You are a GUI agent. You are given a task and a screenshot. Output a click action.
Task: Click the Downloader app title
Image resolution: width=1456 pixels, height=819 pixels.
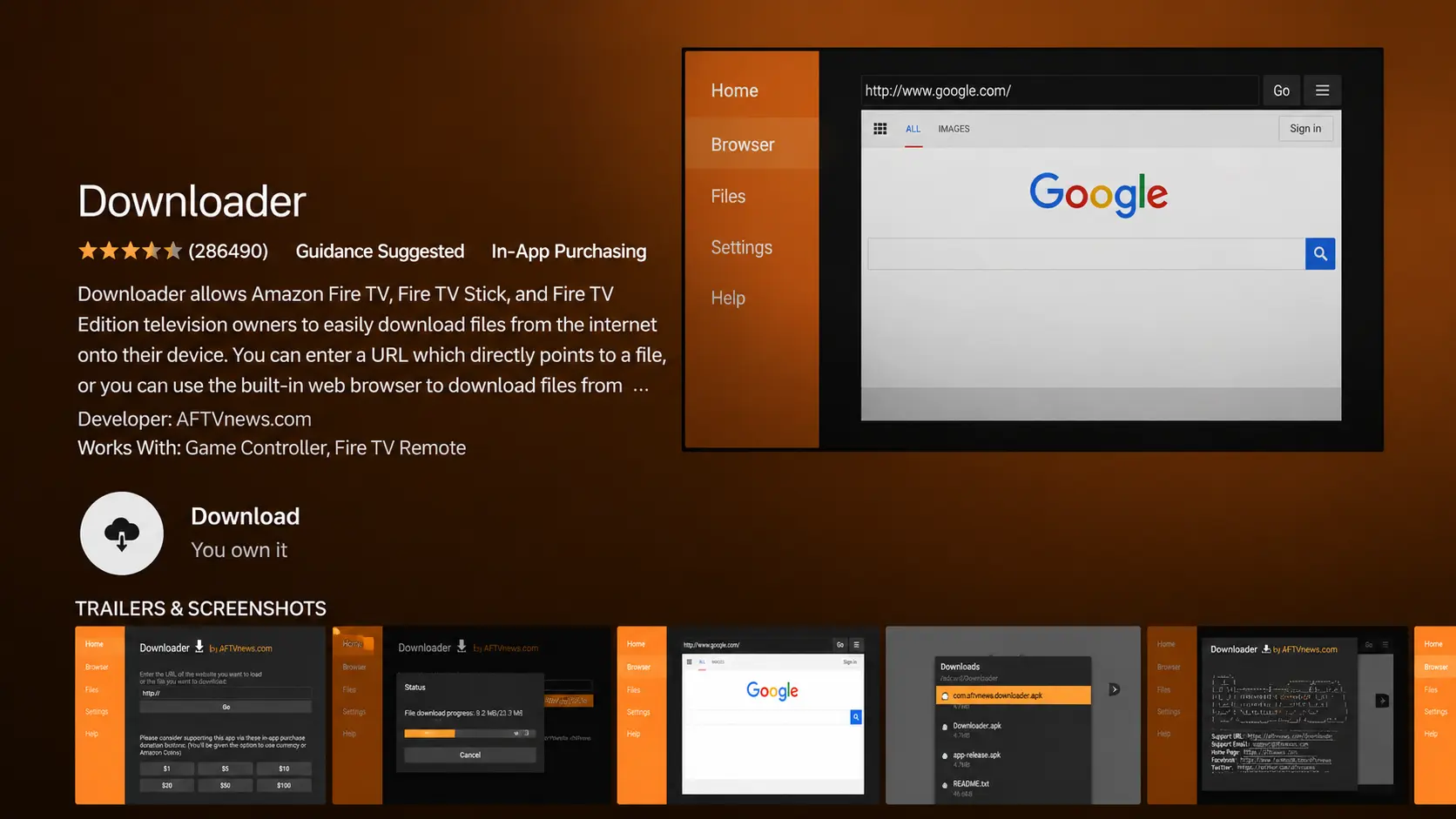[192, 201]
